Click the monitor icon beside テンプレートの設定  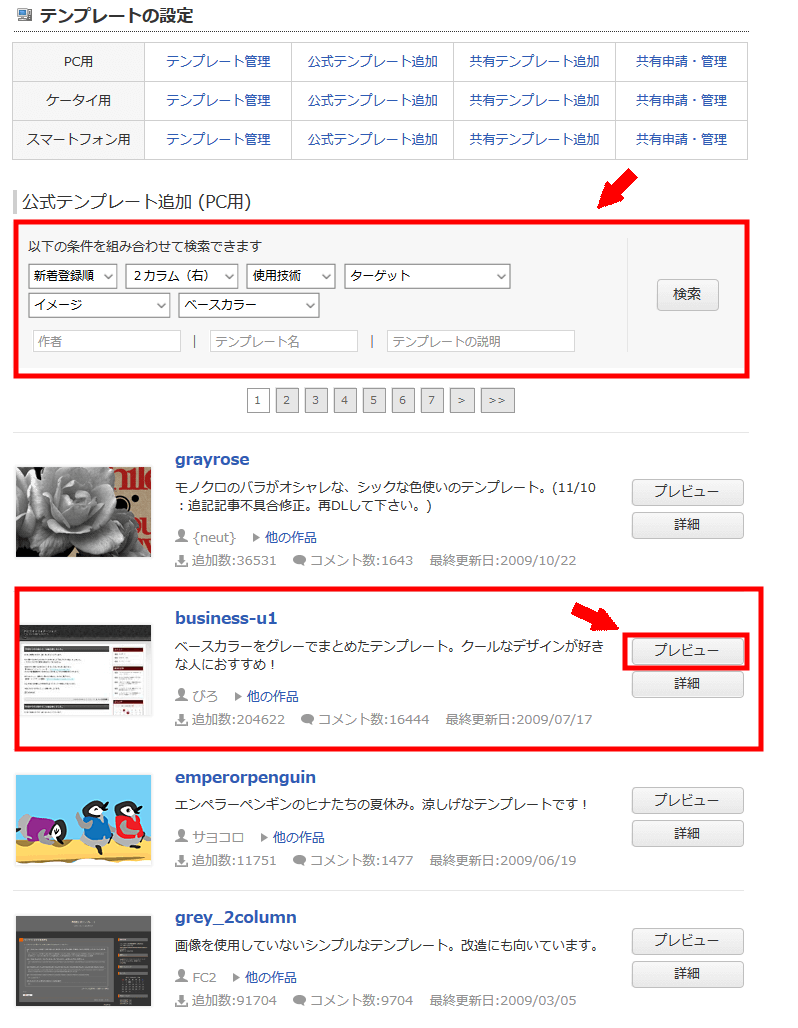coord(24,14)
